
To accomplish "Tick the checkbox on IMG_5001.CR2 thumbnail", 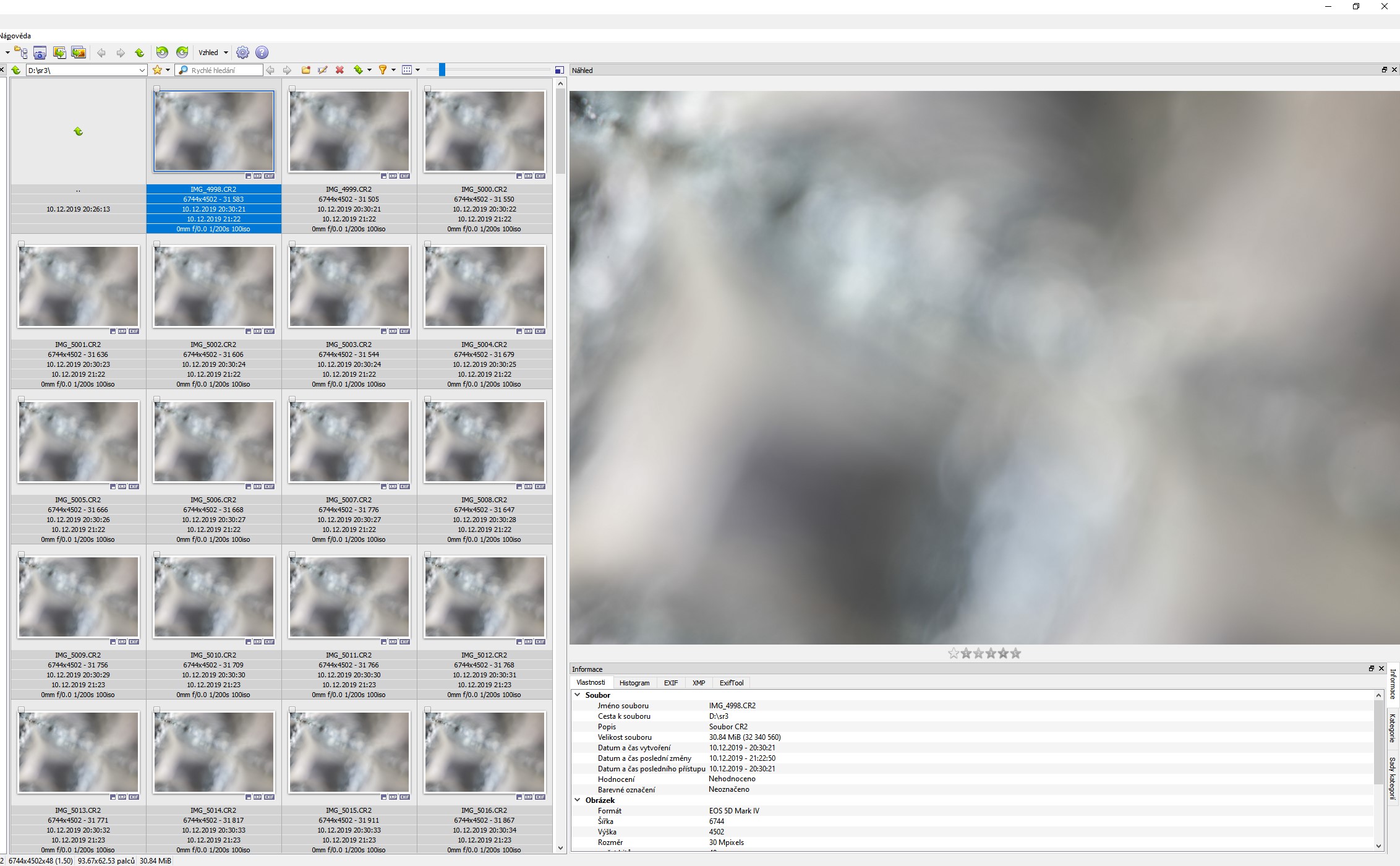I will pyautogui.click(x=22, y=244).
